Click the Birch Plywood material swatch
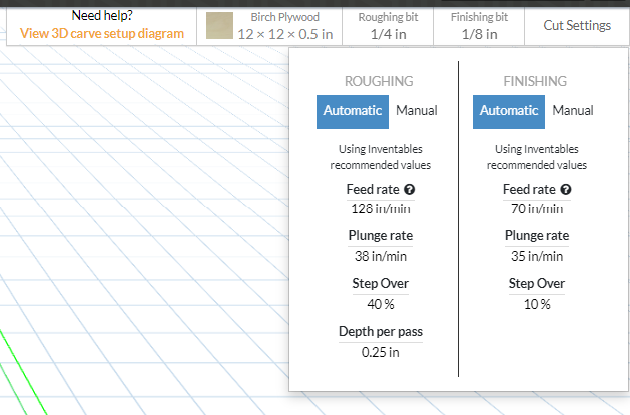This screenshot has height=415, width=630. (x=219, y=25)
